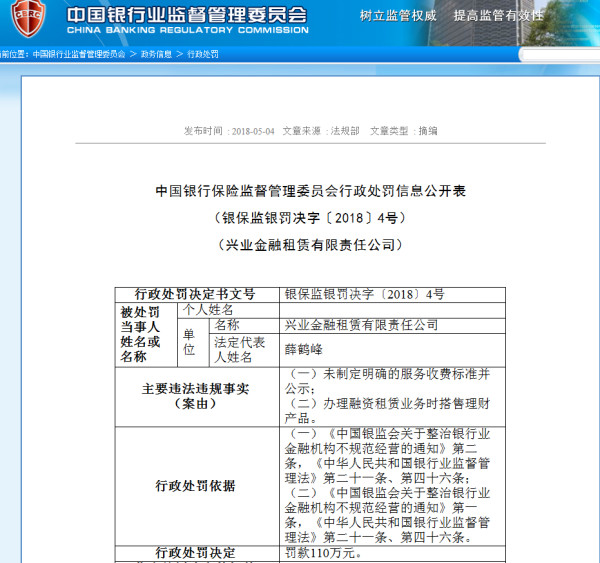Viewport: 600px width, 563px height.
Task: Open 行政处罚 breadcrumb link
Action: coord(203,54)
